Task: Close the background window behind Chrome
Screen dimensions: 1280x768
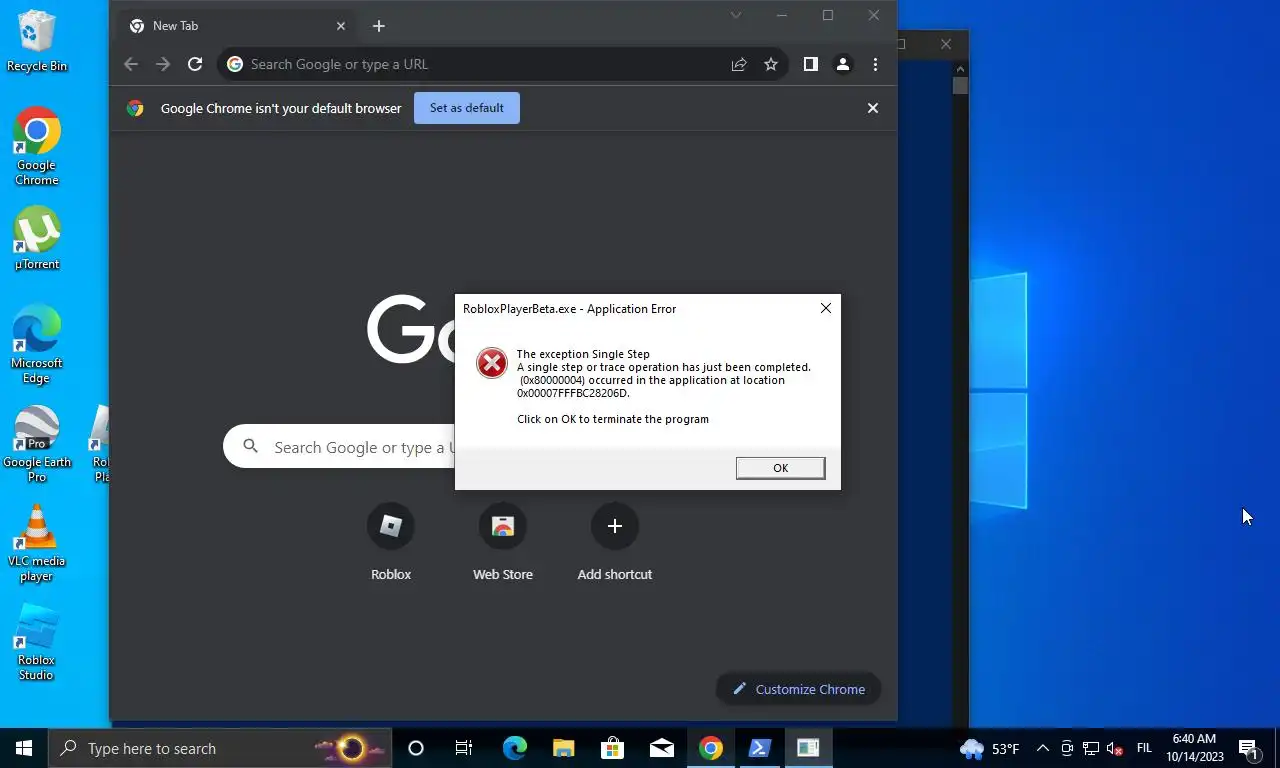Action: [946, 44]
